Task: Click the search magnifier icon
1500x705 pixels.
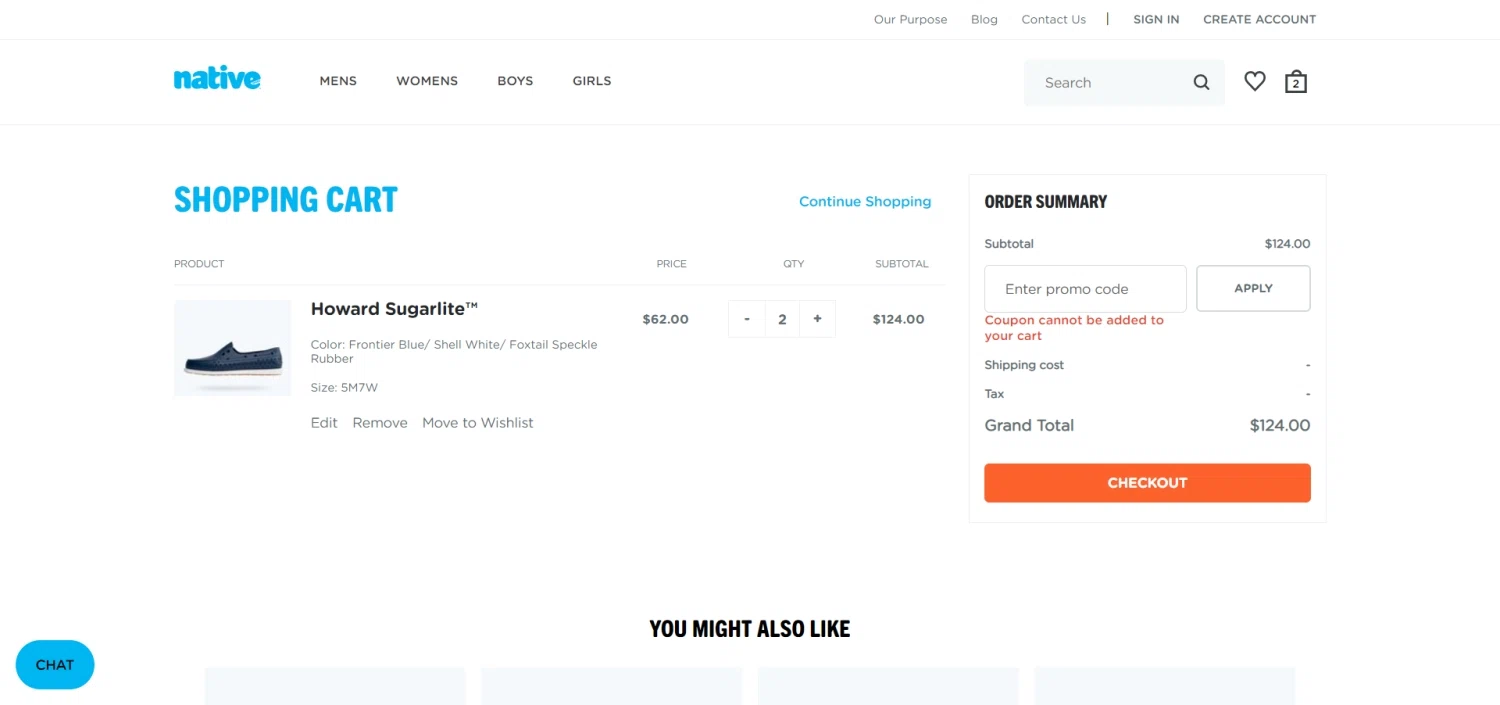Action: click(x=1201, y=83)
